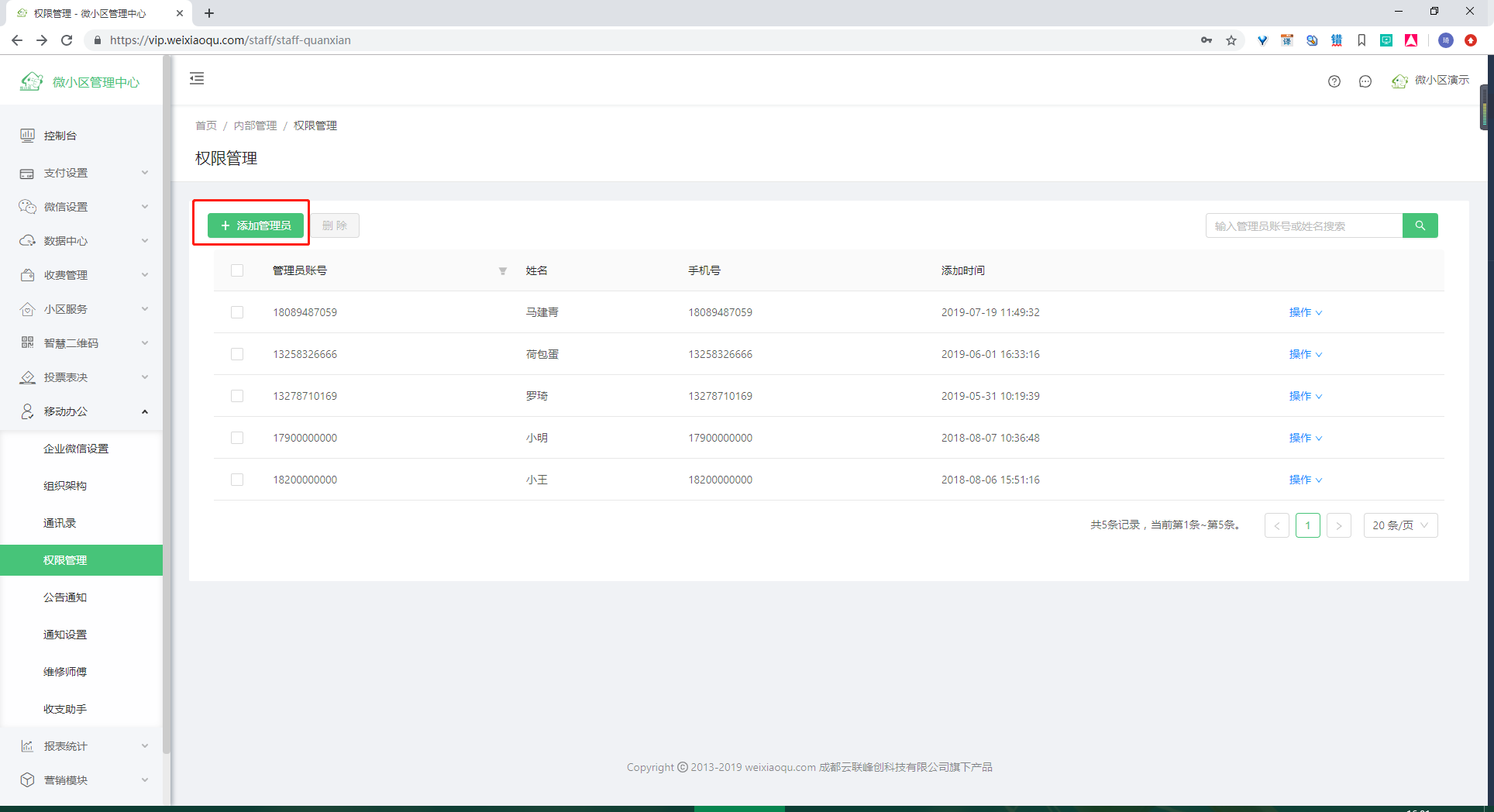The height and width of the screenshot is (812, 1494).
Task: Click the 控制台 dashboard icon
Action: tap(27, 136)
